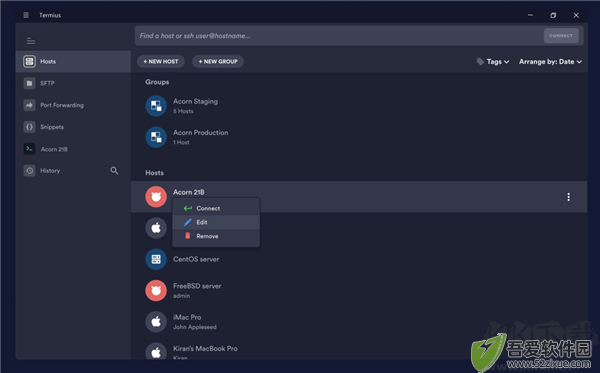This screenshot has height=373, width=600.
Task: Click the Acorn Production group icon
Action: [x=156, y=137]
